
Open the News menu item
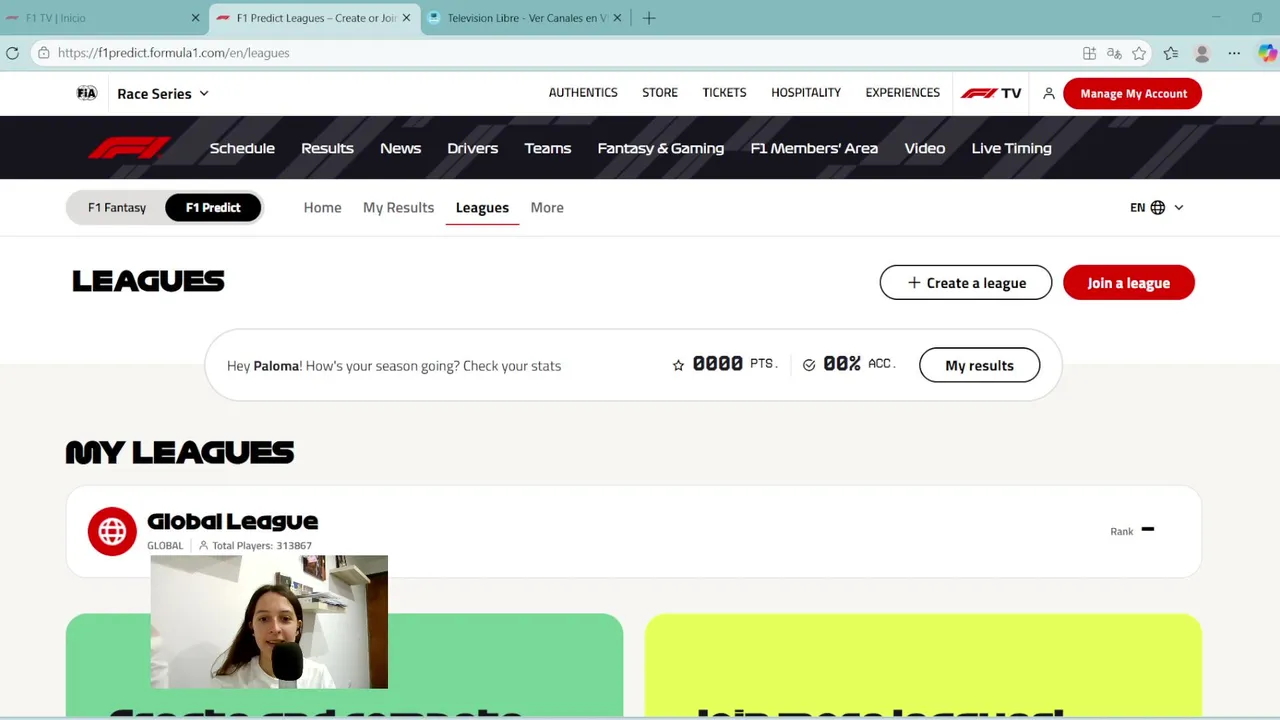click(x=400, y=148)
